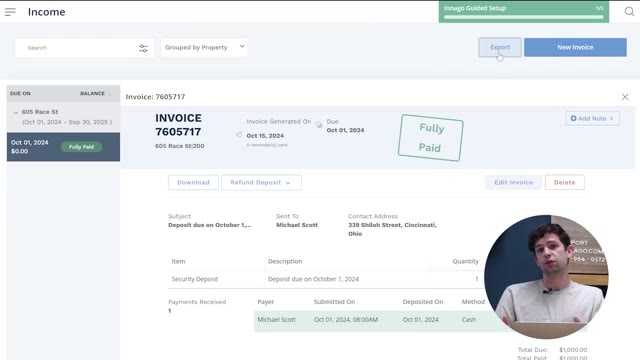
Task: Open the Refund Deposit dropdown
Action: [x=261, y=182]
